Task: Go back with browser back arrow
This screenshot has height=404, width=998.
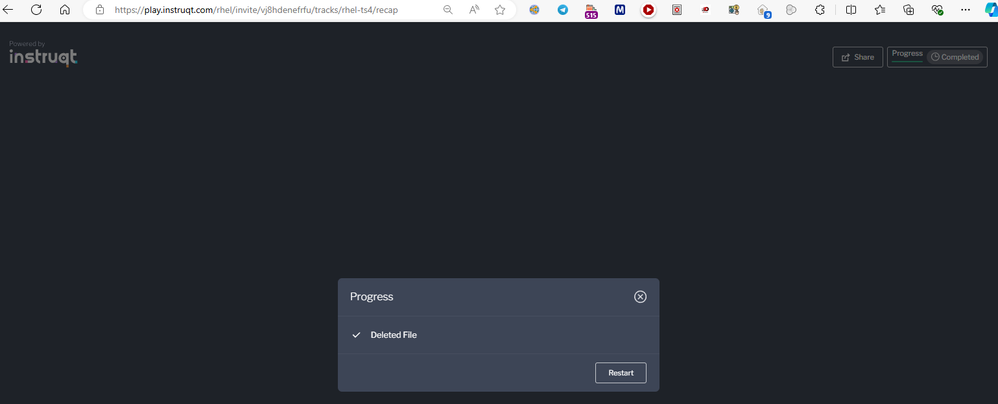Action: (10, 10)
